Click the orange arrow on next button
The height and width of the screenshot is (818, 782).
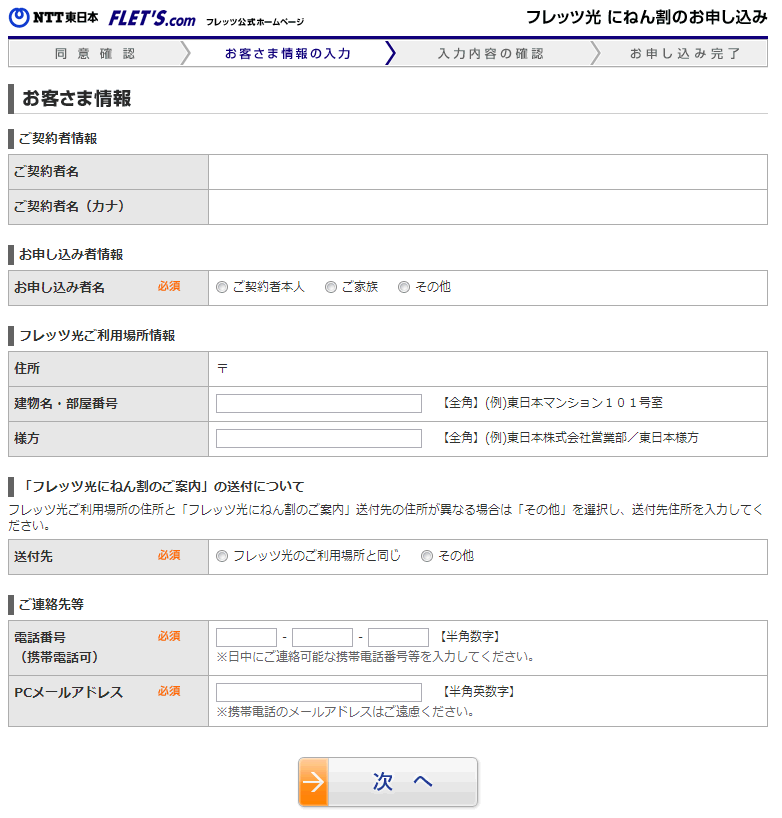(x=314, y=782)
